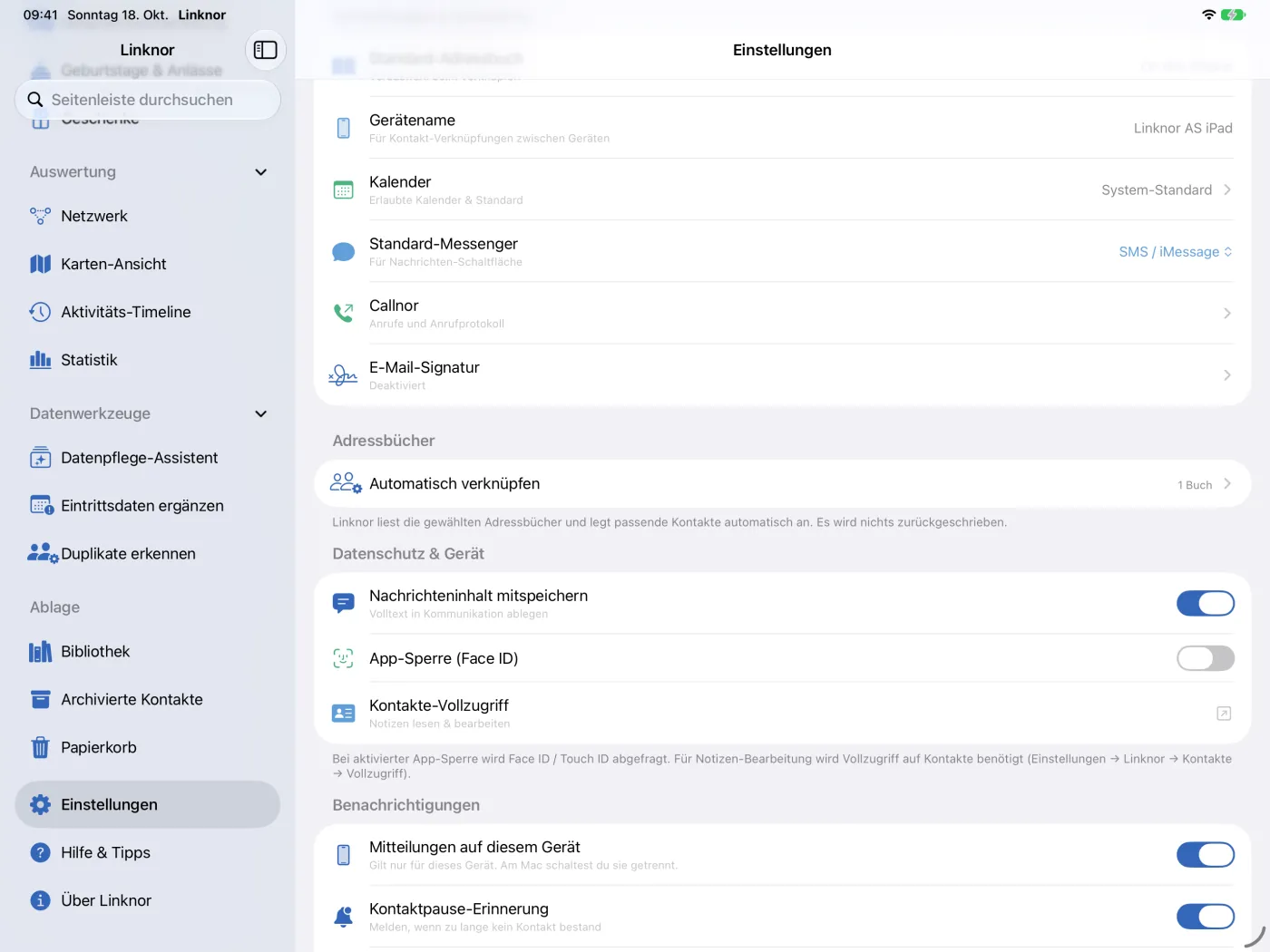The width and height of the screenshot is (1270, 952).
Task: Open the Callnor row chevron
Action: tap(1227, 313)
